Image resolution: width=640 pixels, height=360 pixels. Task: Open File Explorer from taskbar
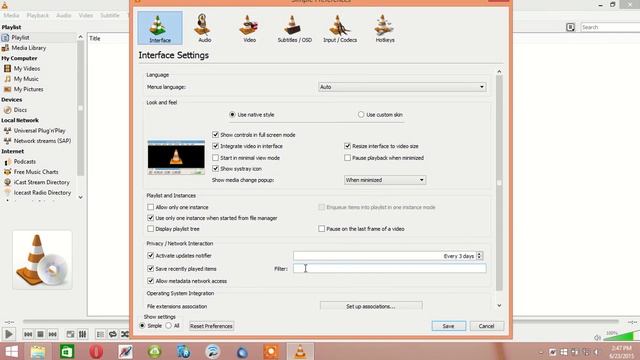point(38,352)
